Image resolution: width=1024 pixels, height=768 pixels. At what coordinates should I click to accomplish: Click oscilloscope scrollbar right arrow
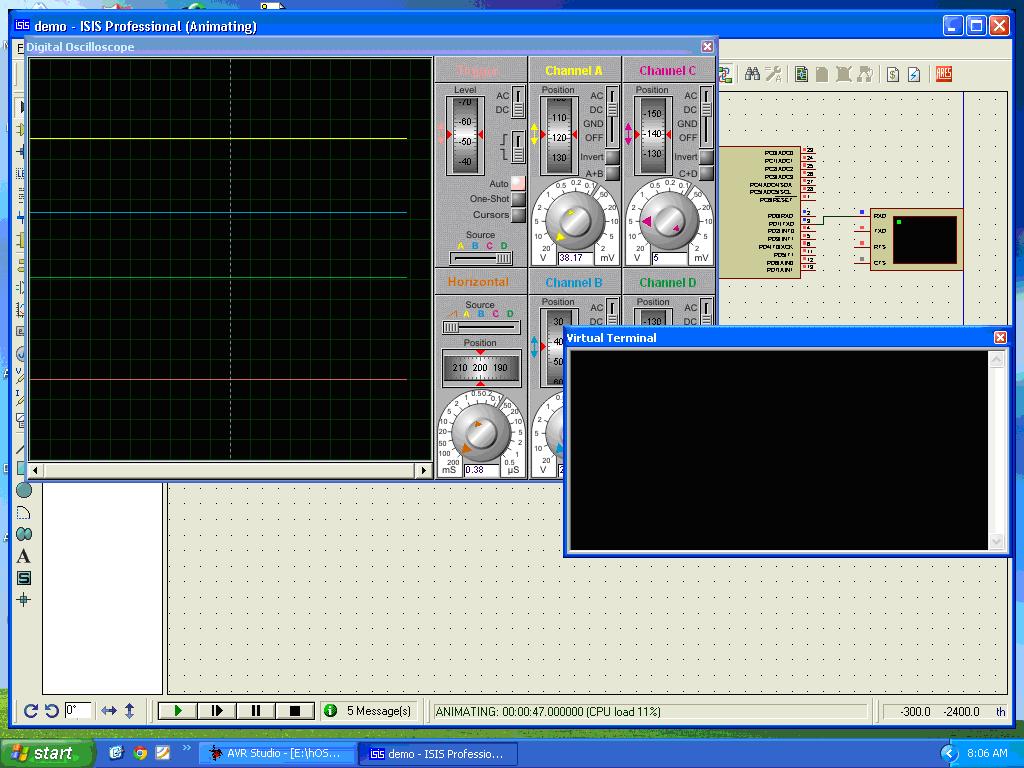click(x=423, y=470)
